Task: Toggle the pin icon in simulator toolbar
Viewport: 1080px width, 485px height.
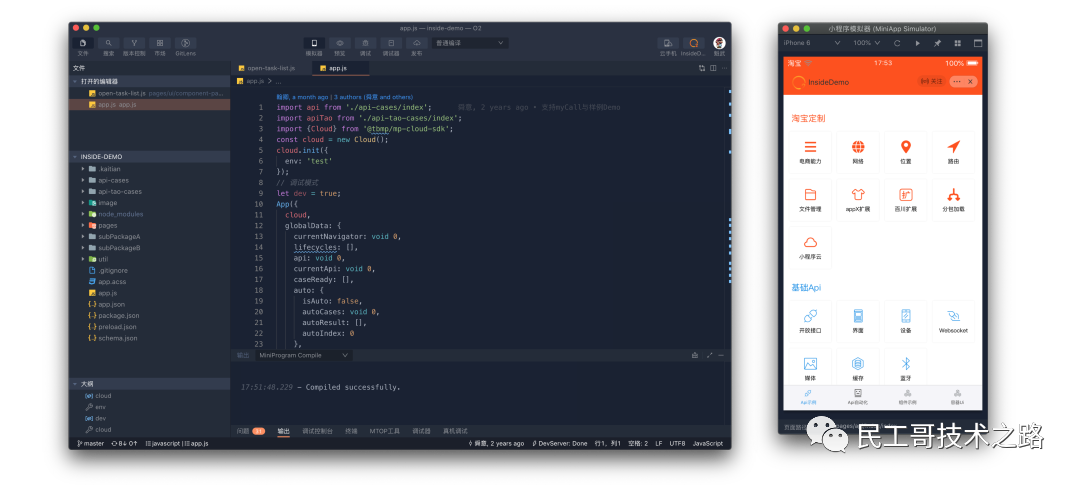Action: 937,43
